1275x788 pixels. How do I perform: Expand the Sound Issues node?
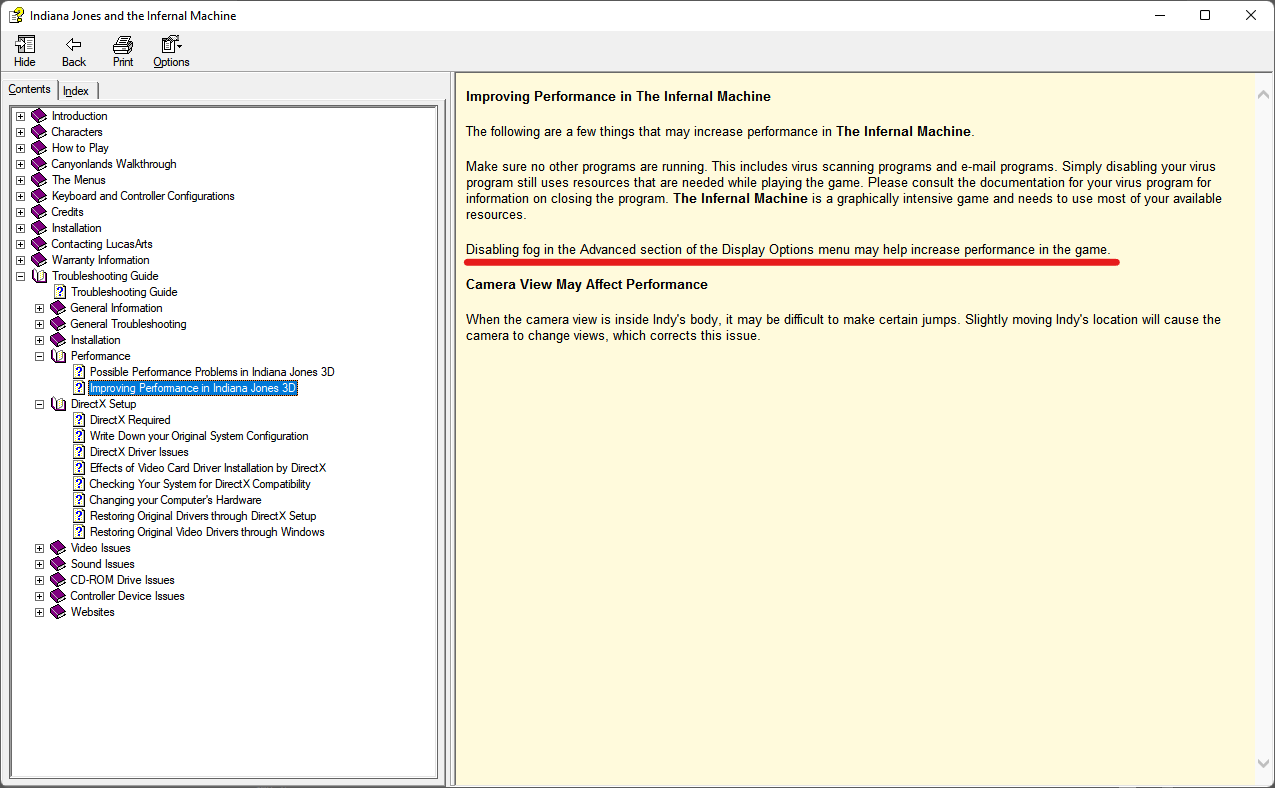40,564
